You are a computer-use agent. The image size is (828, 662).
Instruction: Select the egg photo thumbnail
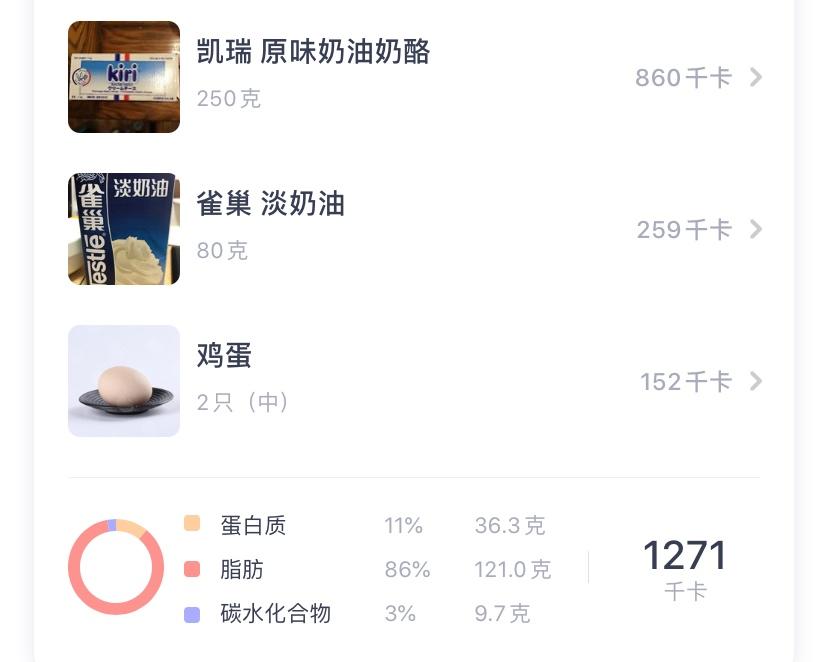pos(124,381)
